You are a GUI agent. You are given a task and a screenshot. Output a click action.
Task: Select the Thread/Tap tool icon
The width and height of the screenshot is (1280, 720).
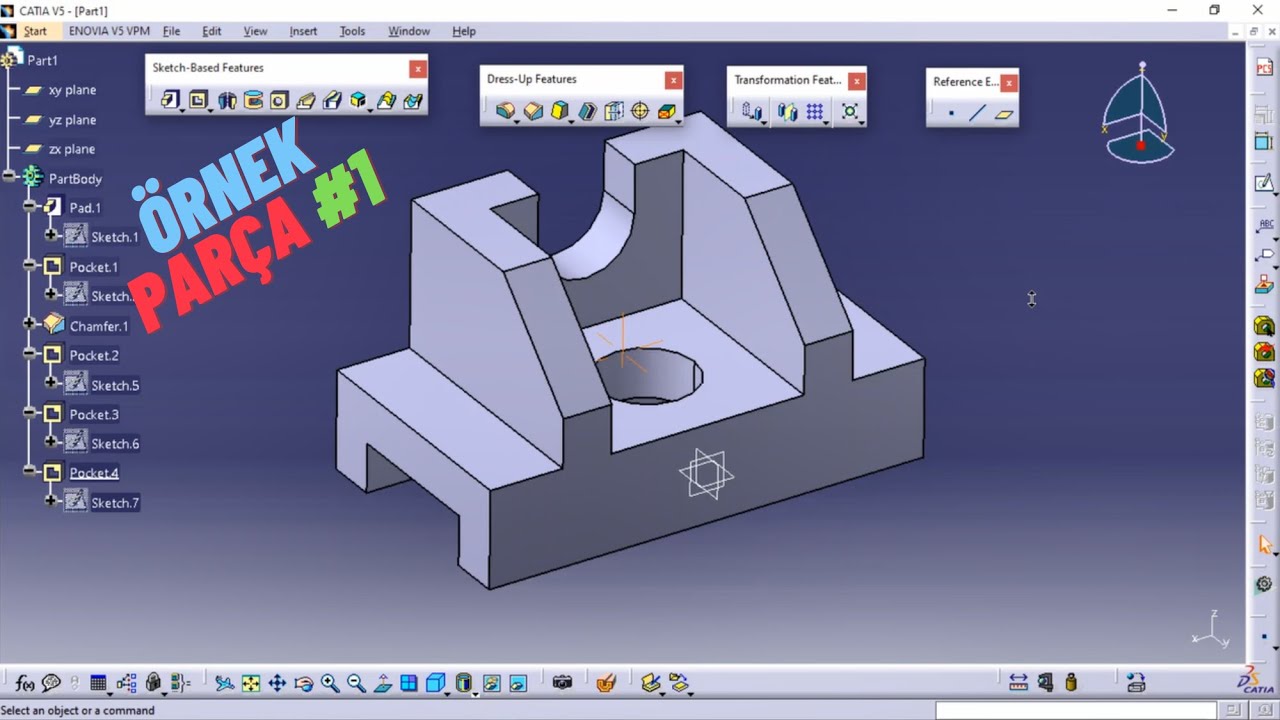point(640,111)
